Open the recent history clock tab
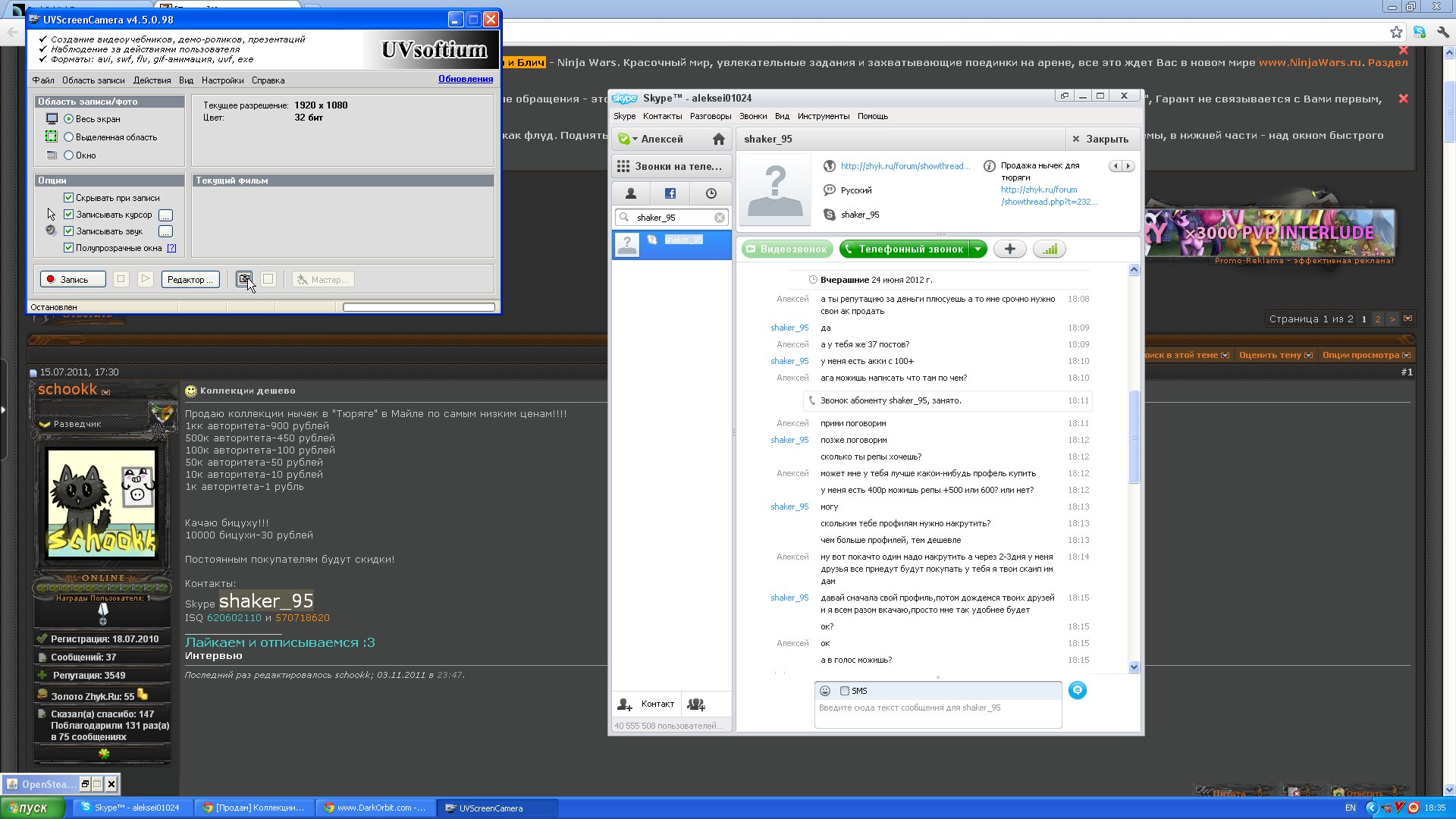The width and height of the screenshot is (1456, 819). pos(711,193)
